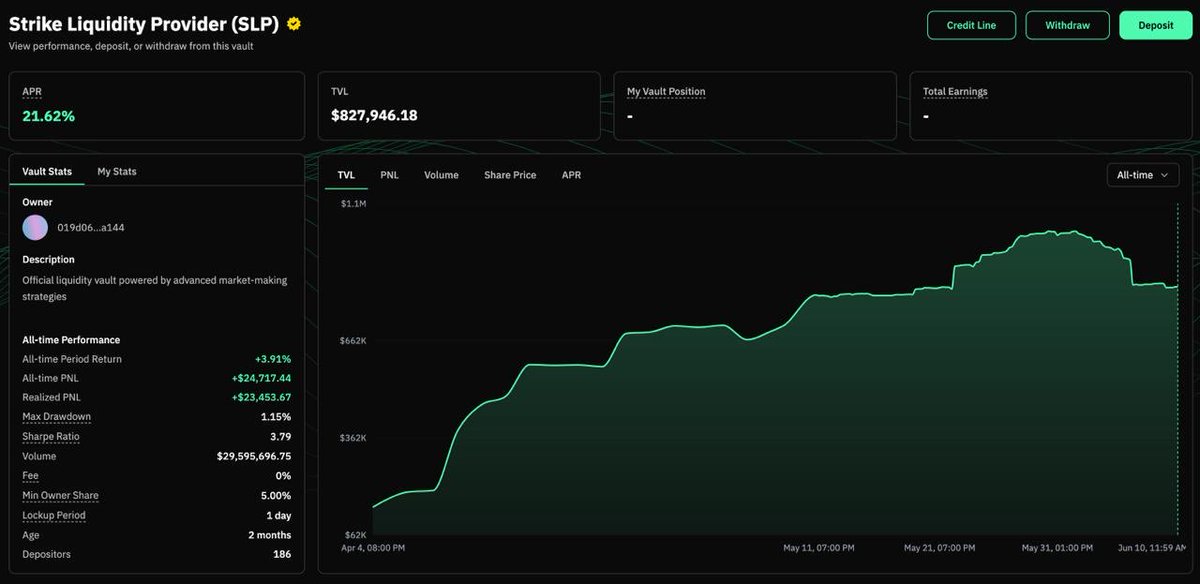Viewport: 1200px width, 584px height.
Task: Click the All-time PNL value +$24,717.44
Action: coord(259,378)
